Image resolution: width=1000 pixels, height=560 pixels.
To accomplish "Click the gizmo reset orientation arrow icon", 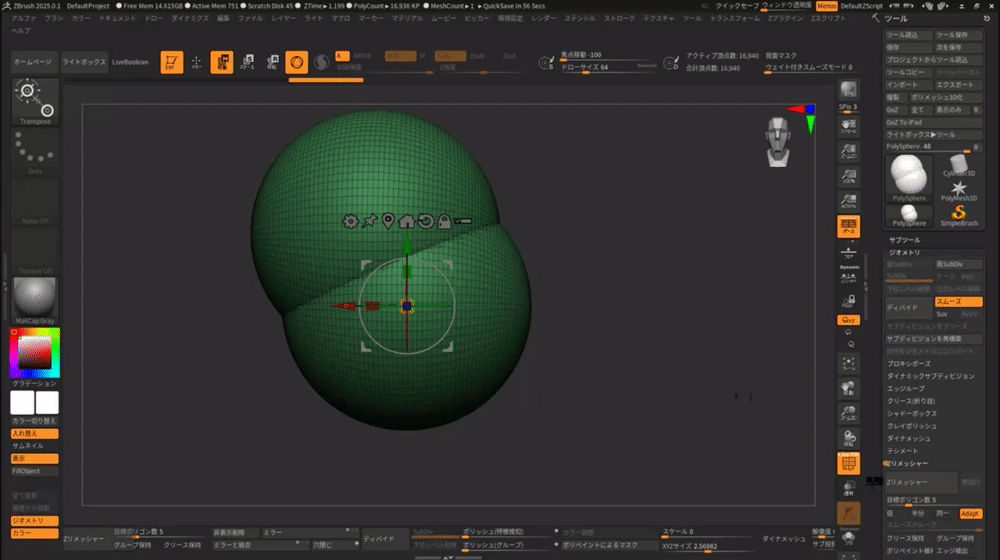I will [425, 221].
